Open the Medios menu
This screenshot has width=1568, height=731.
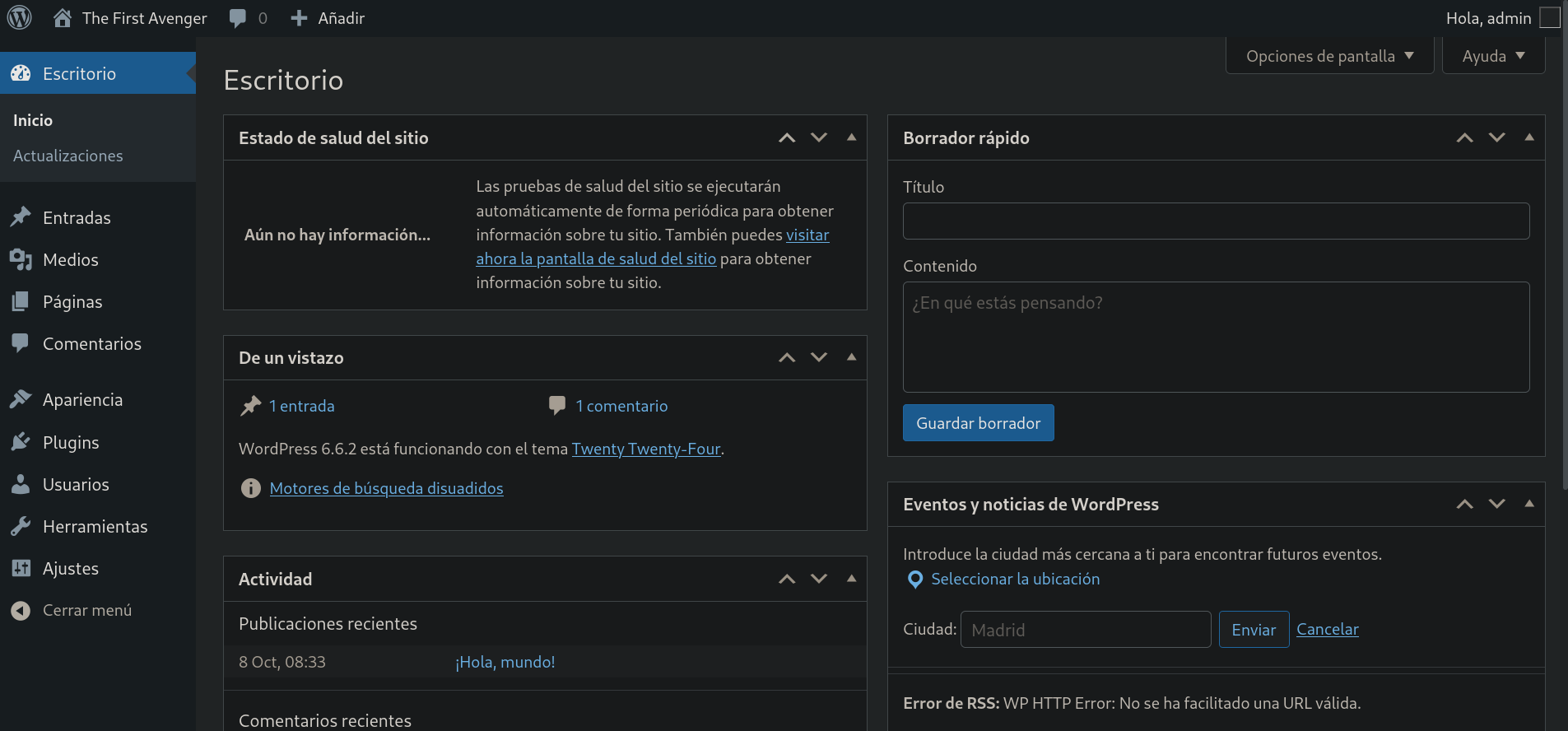[x=98, y=259]
